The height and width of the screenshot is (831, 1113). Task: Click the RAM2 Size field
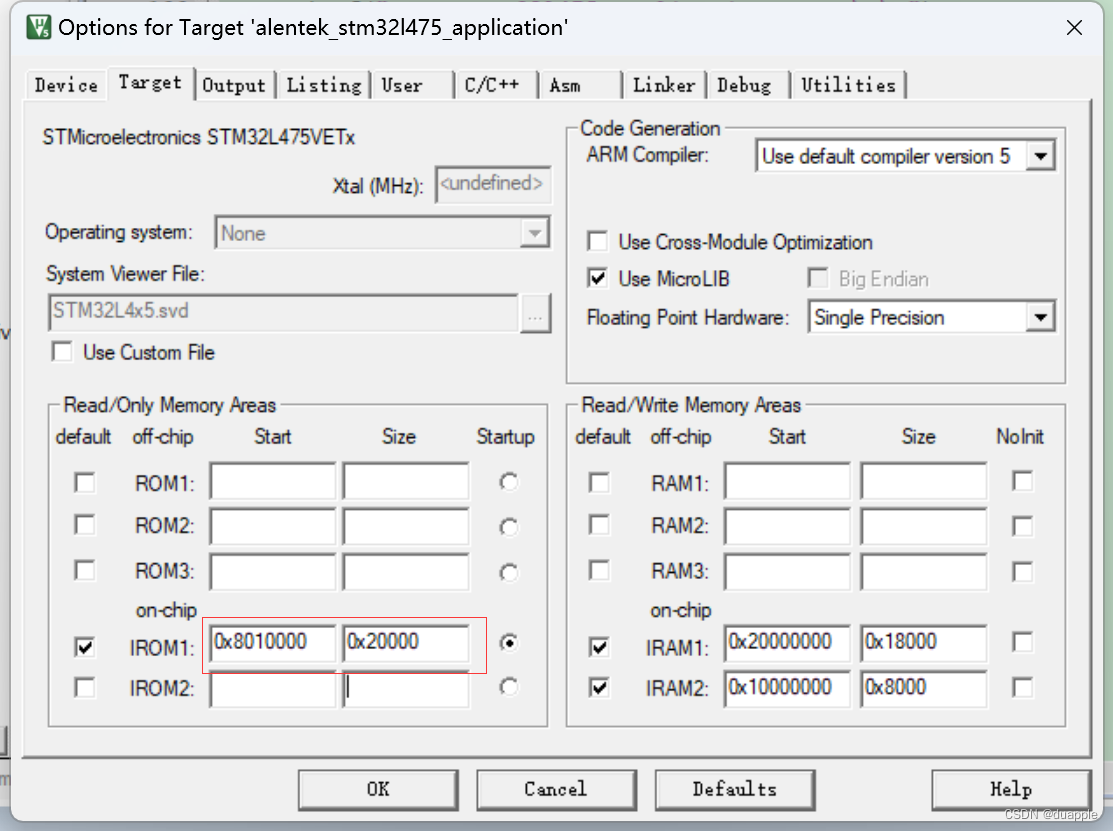point(923,526)
